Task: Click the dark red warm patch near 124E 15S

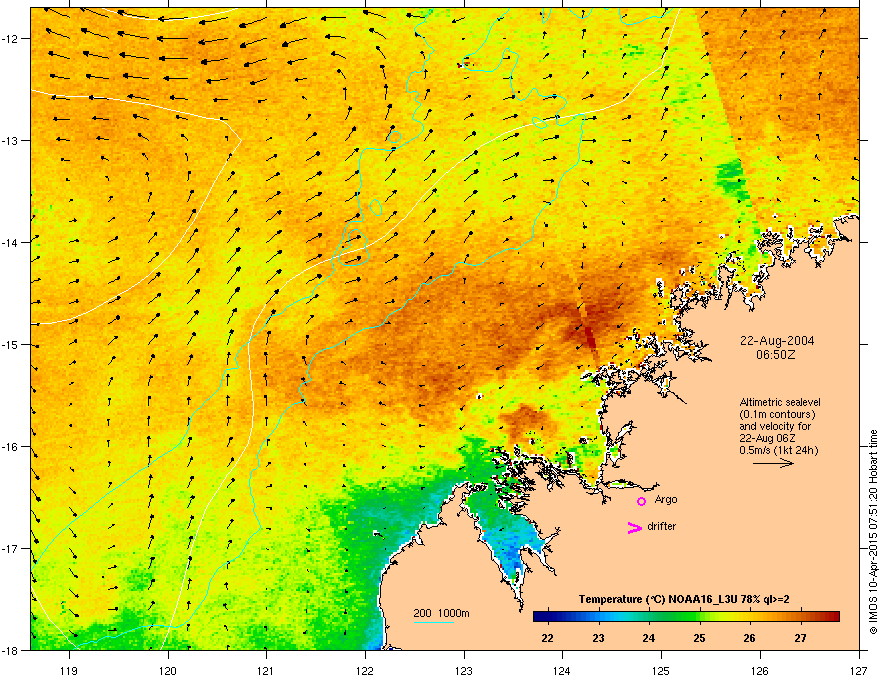Action: click(x=588, y=331)
